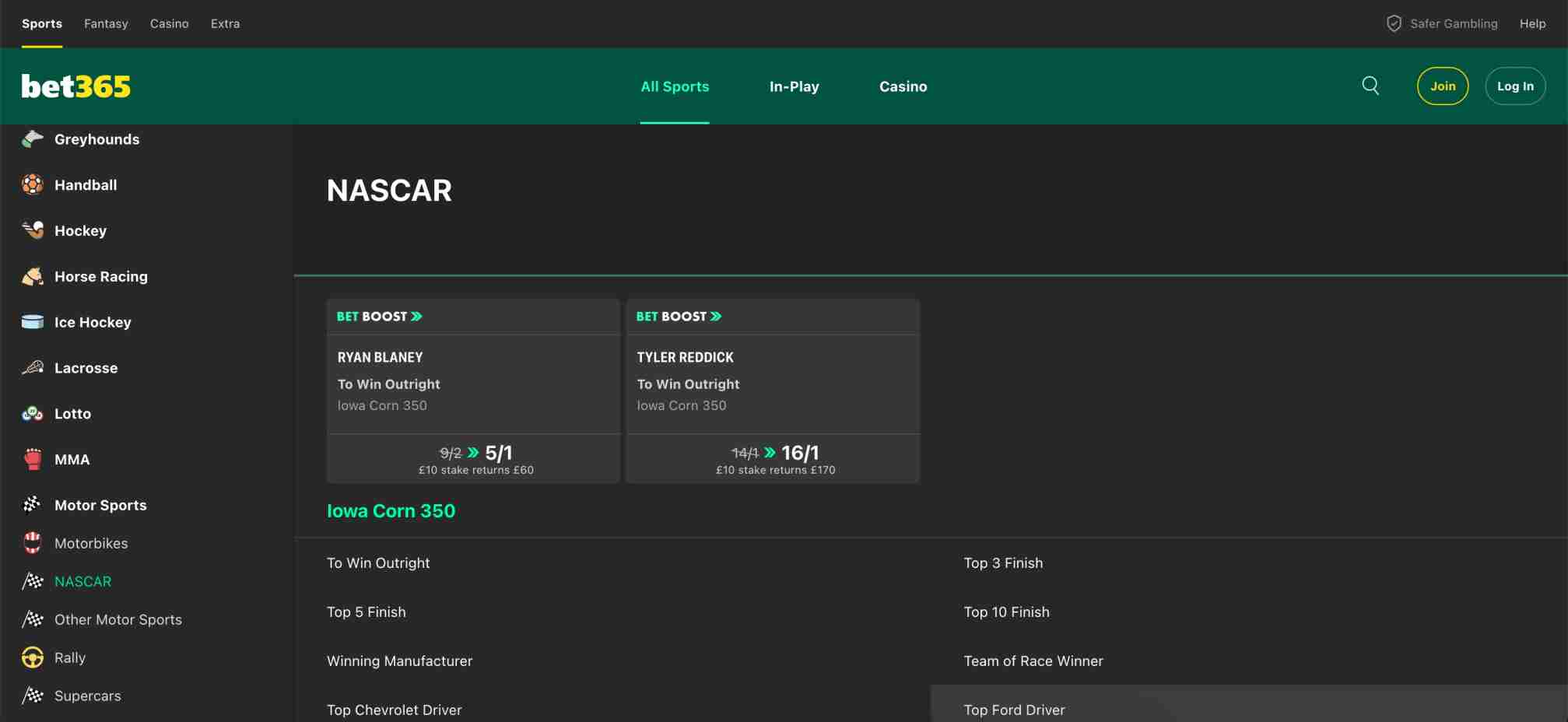Click the Ryan Blaney Bet Boost arrow icon

(417, 317)
